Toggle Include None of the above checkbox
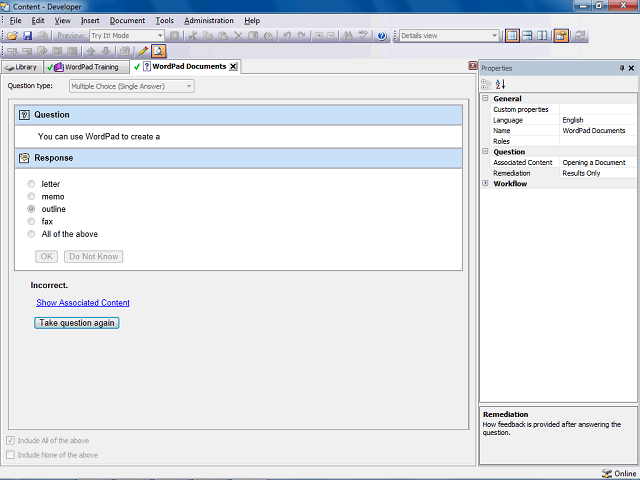The width and height of the screenshot is (640, 480). click(x=11, y=455)
